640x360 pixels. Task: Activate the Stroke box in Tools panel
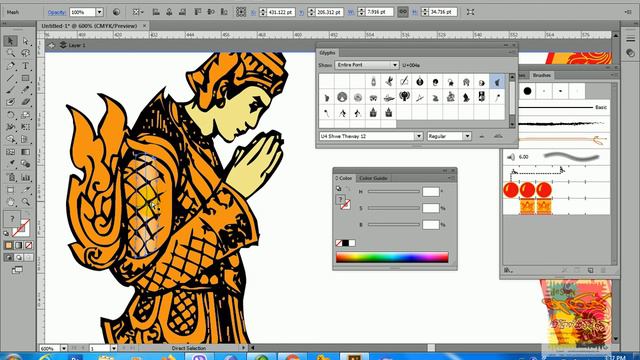[x=21, y=228]
